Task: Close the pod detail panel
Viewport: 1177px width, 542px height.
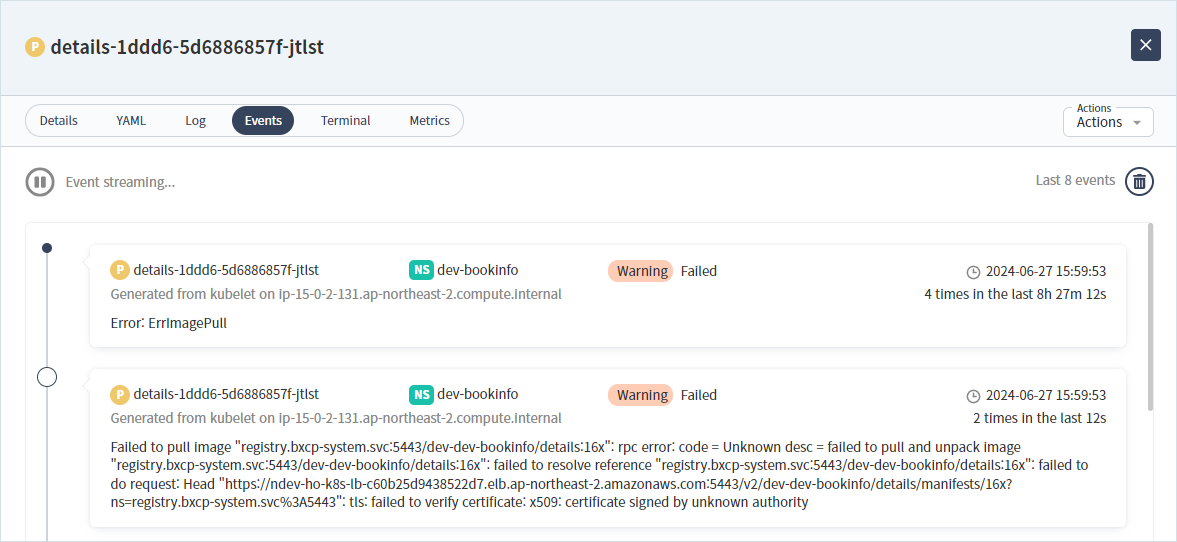Action: [1145, 45]
